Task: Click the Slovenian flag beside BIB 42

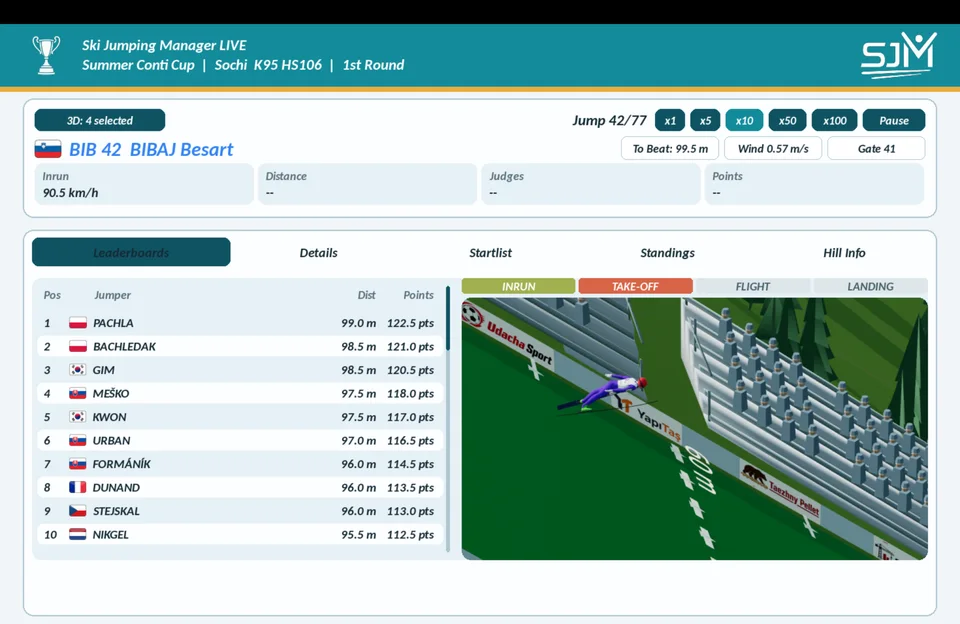Action: tap(48, 149)
